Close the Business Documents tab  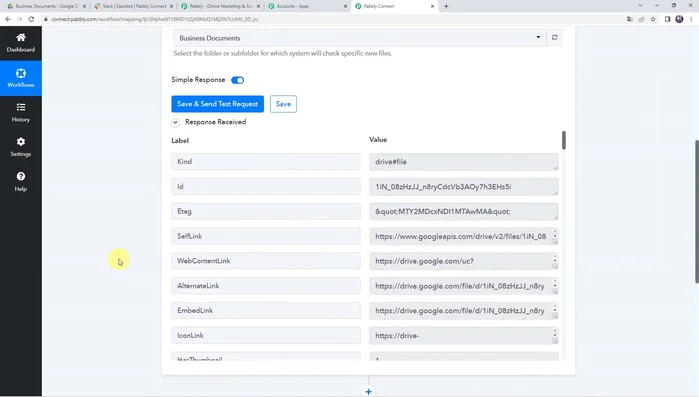click(84, 6)
